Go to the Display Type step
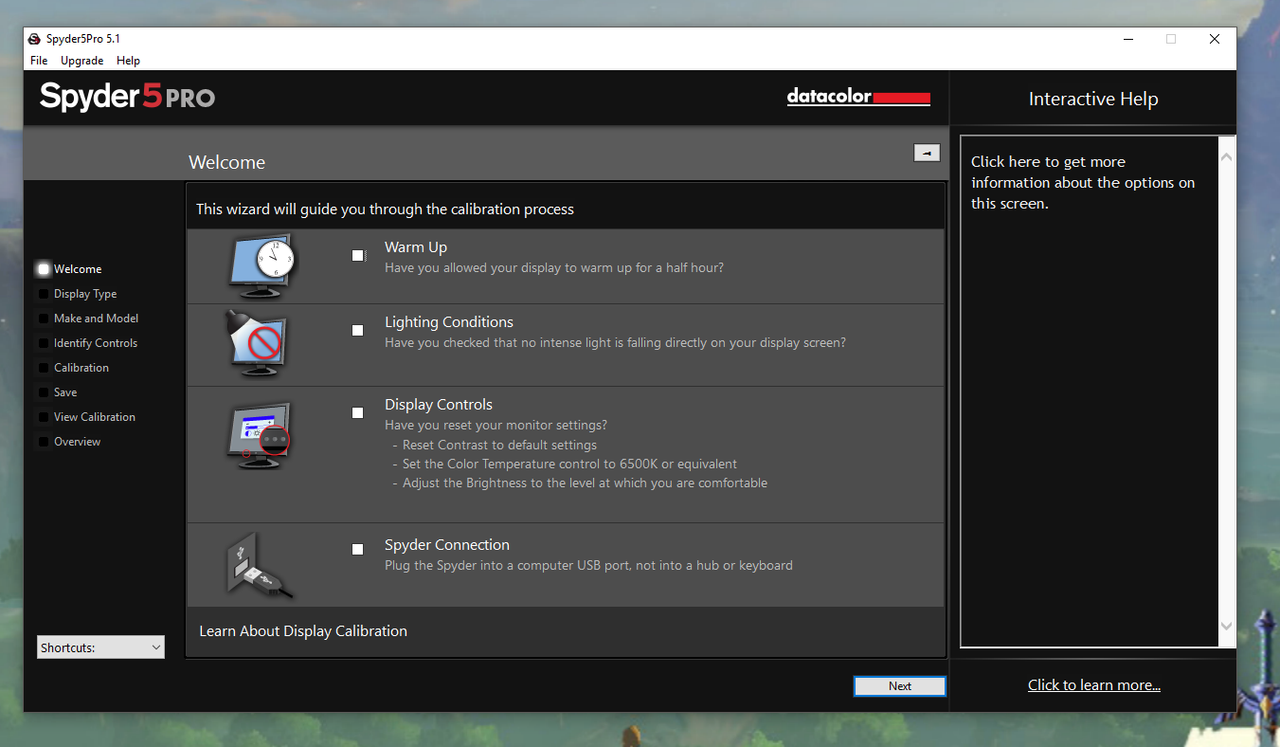This screenshot has width=1280, height=747. click(x=78, y=294)
